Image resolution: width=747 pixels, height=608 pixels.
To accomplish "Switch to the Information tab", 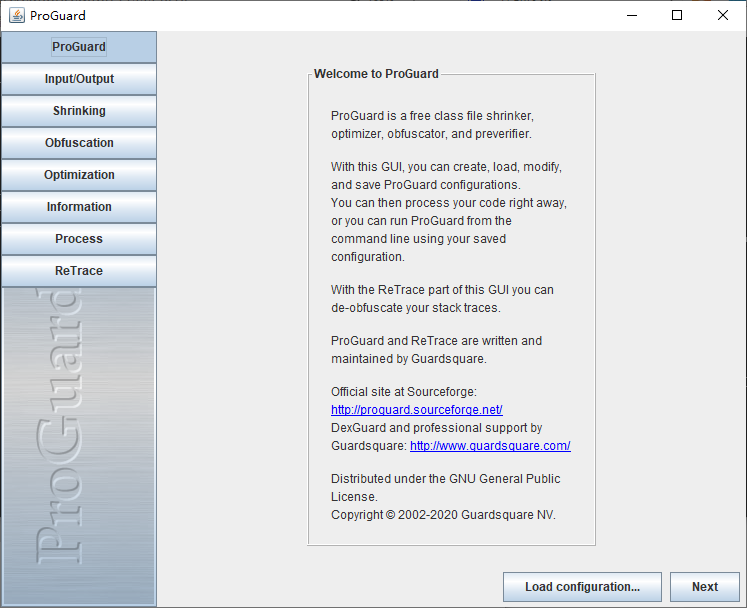I will coord(79,207).
